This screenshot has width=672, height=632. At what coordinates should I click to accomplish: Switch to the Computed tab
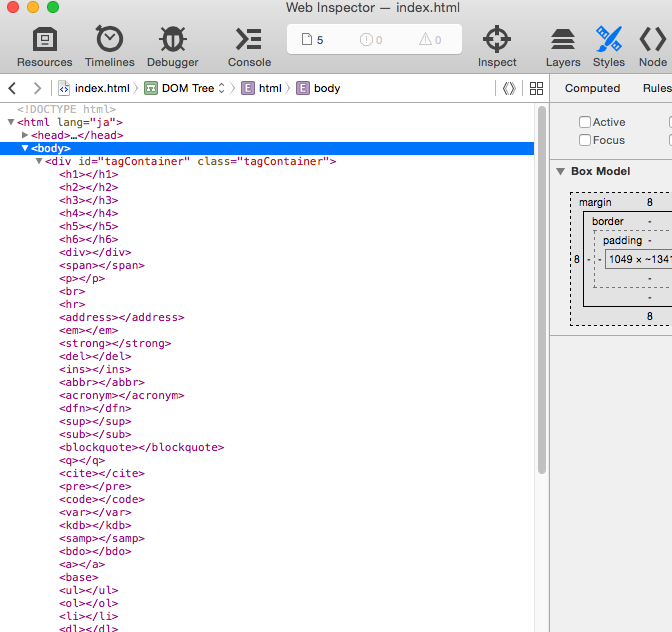point(592,88)
